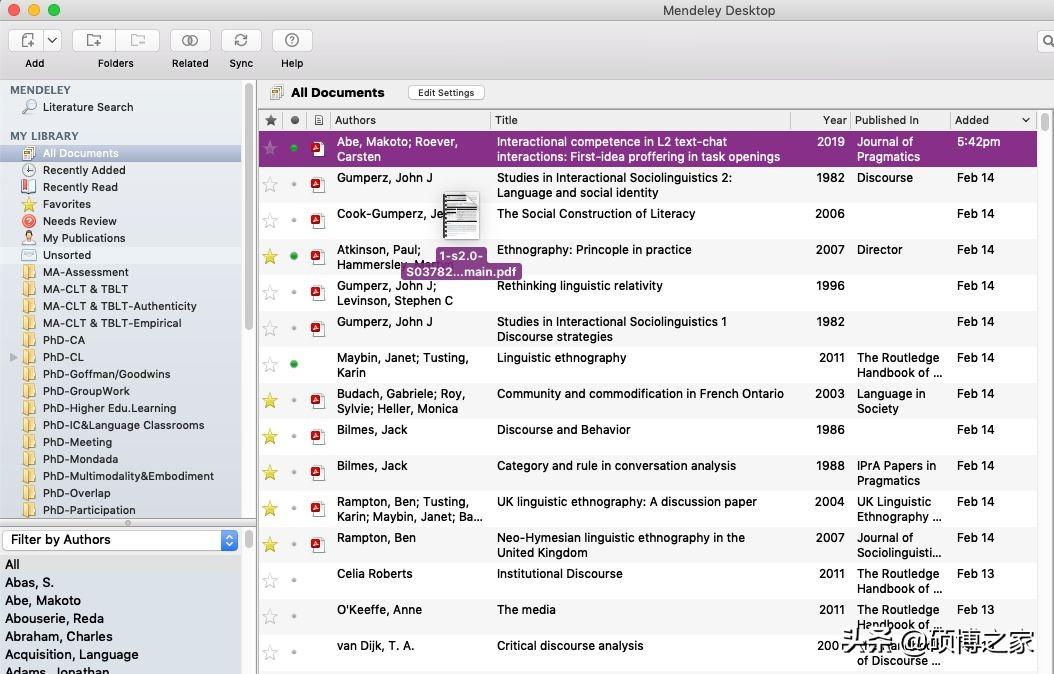This screenshot has height=674, width=1054.
Task: Click the Add document icon
Action: (27, 40)
